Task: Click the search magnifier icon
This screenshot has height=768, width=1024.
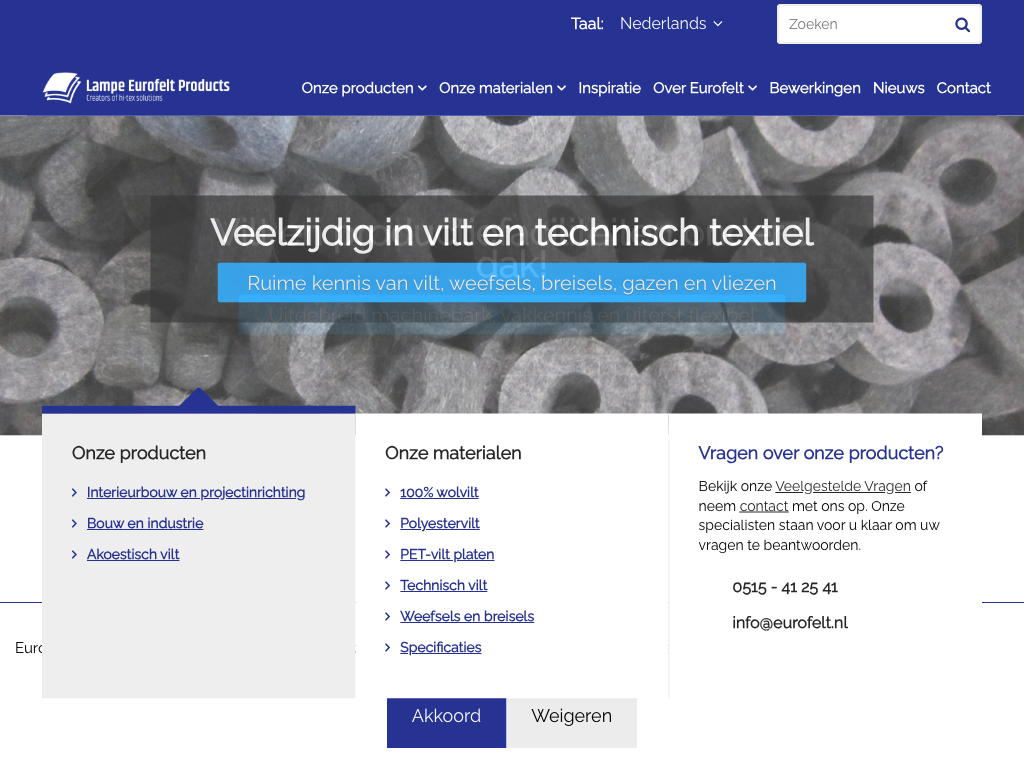Action: [x=962, y=25]
